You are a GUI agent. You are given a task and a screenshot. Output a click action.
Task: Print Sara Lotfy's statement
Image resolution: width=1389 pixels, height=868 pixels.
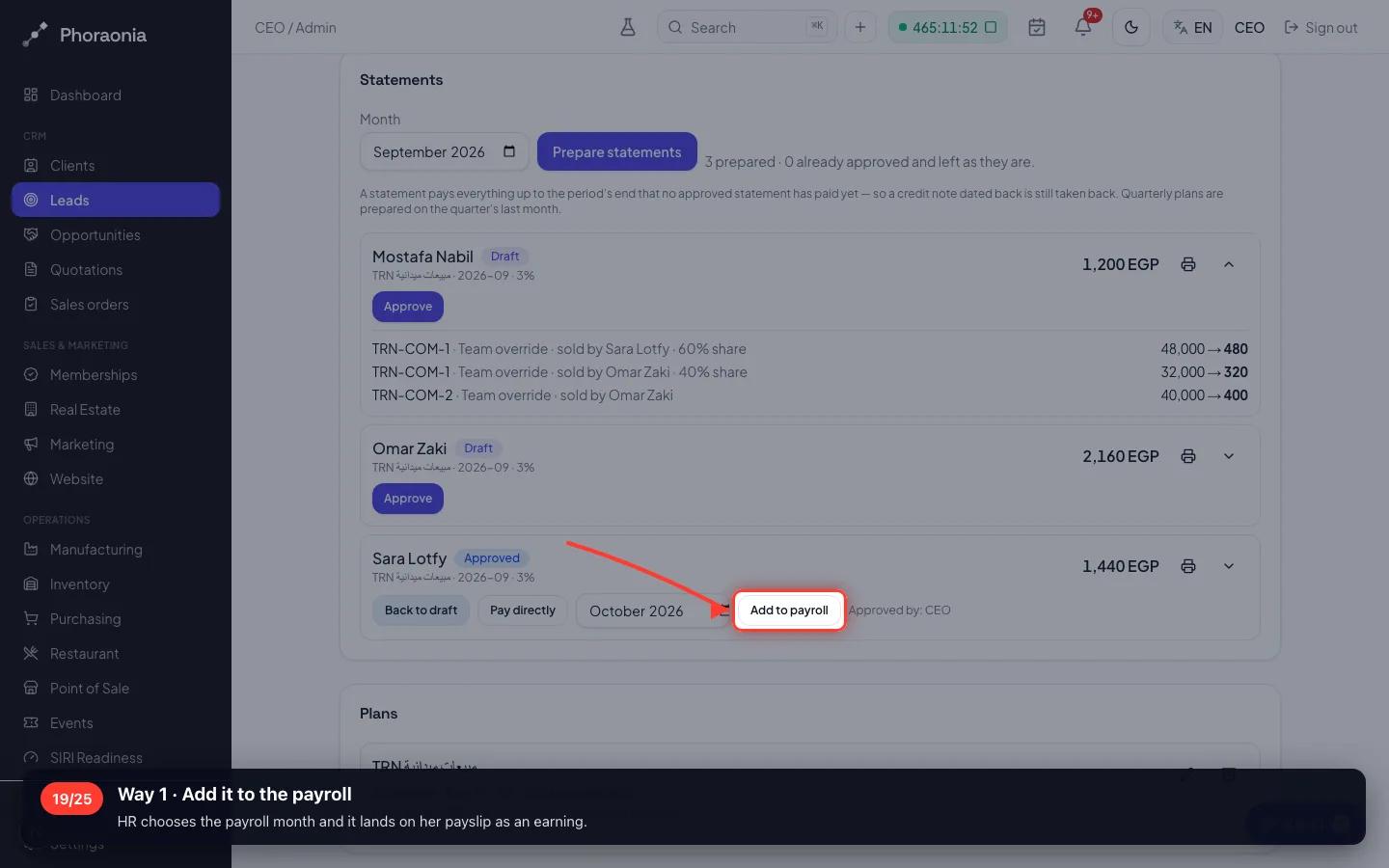point(1188,566)
